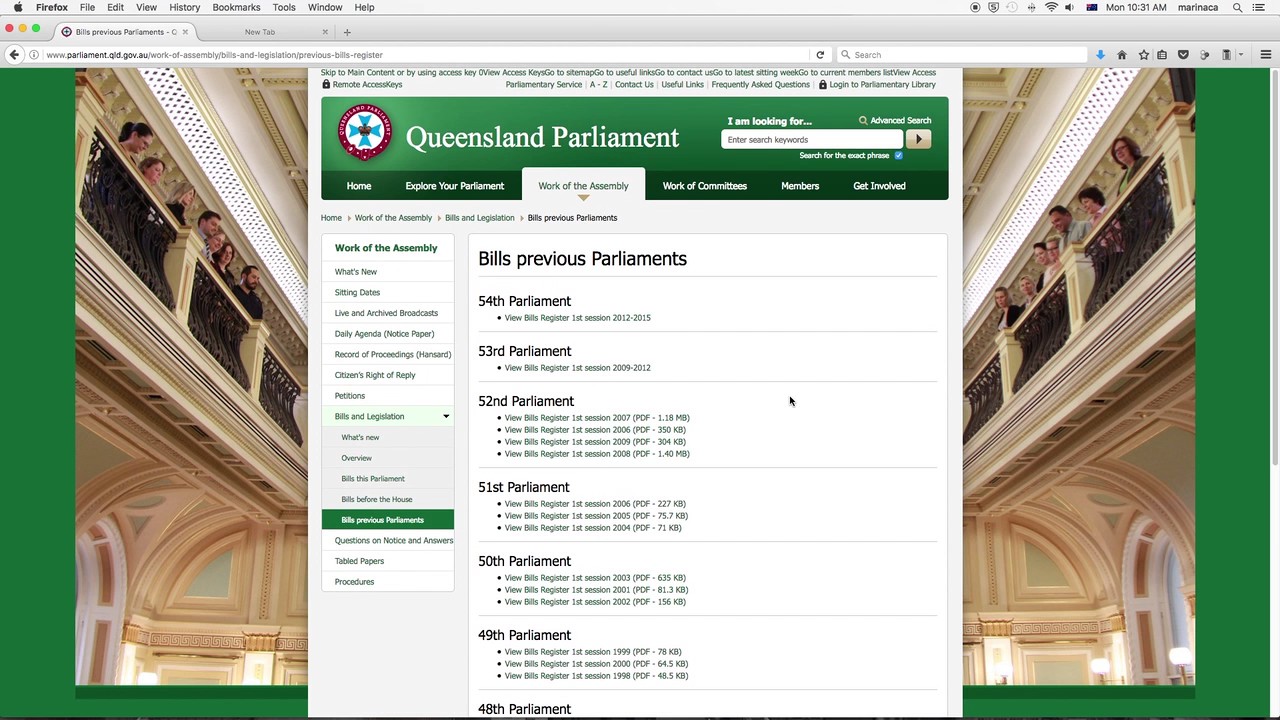Screen dimensions: 1280x720
Task: Go back using the browser back arrow
Action: pos(14,55)
